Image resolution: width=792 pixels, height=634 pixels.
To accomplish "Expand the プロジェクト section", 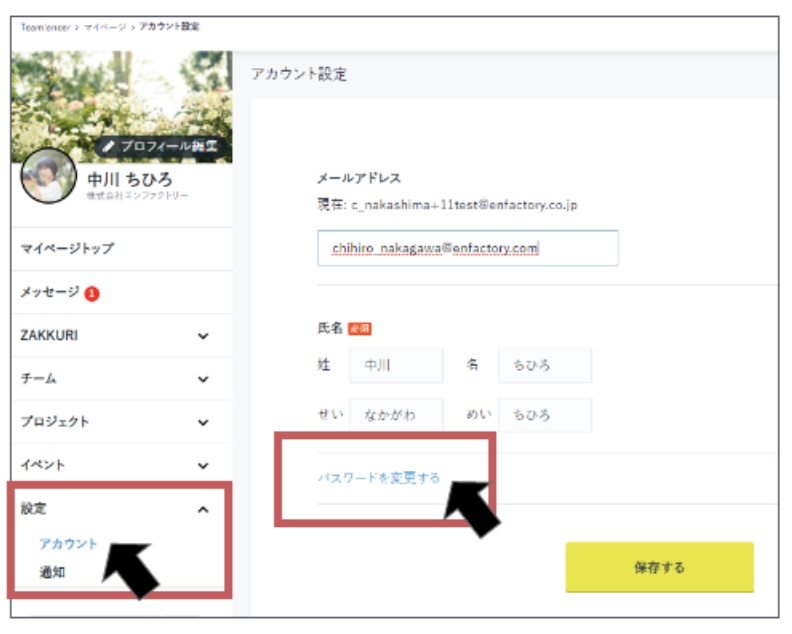I will [x=203, y=423].
